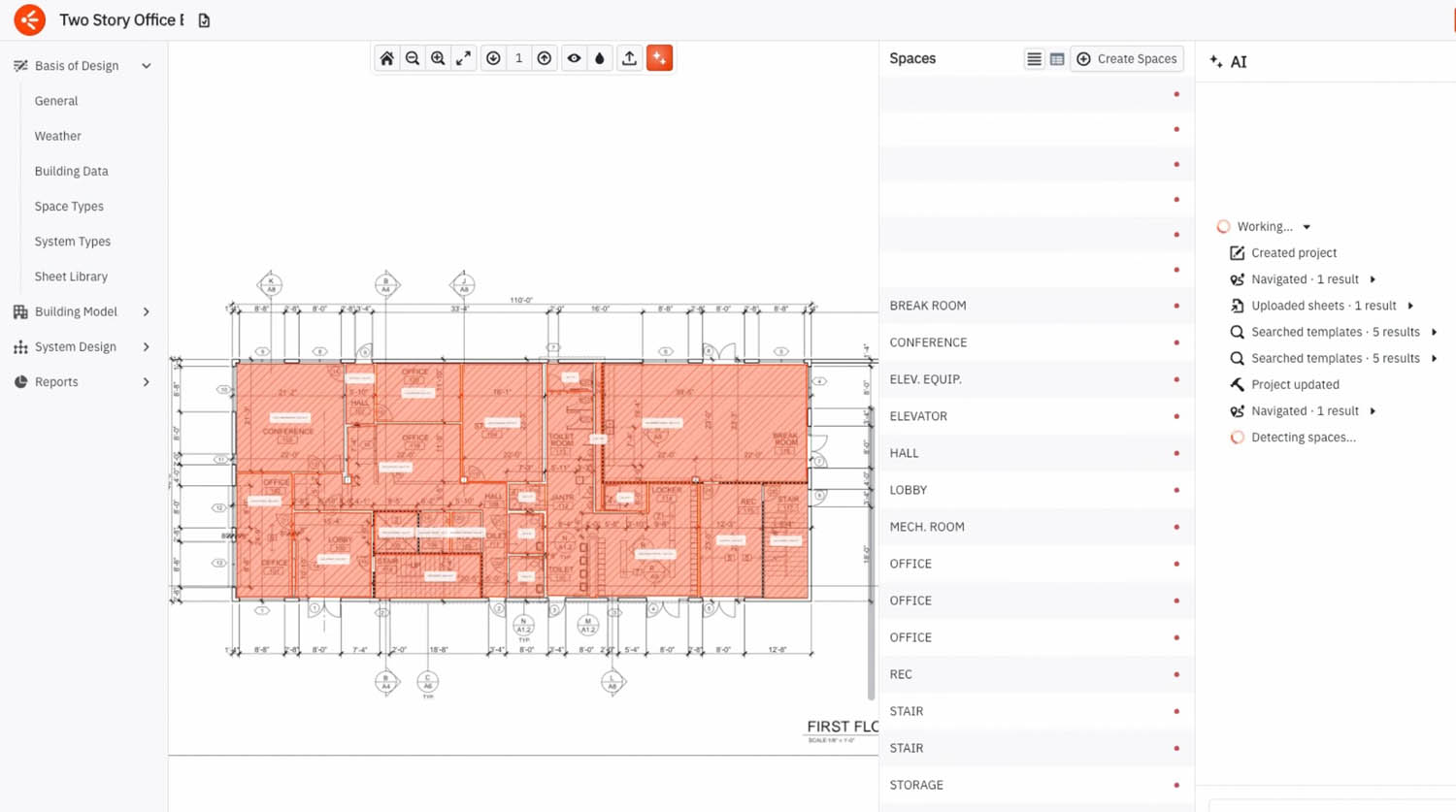
Task: Switch Spaces panel to list view
Action: coord(1034,59)
